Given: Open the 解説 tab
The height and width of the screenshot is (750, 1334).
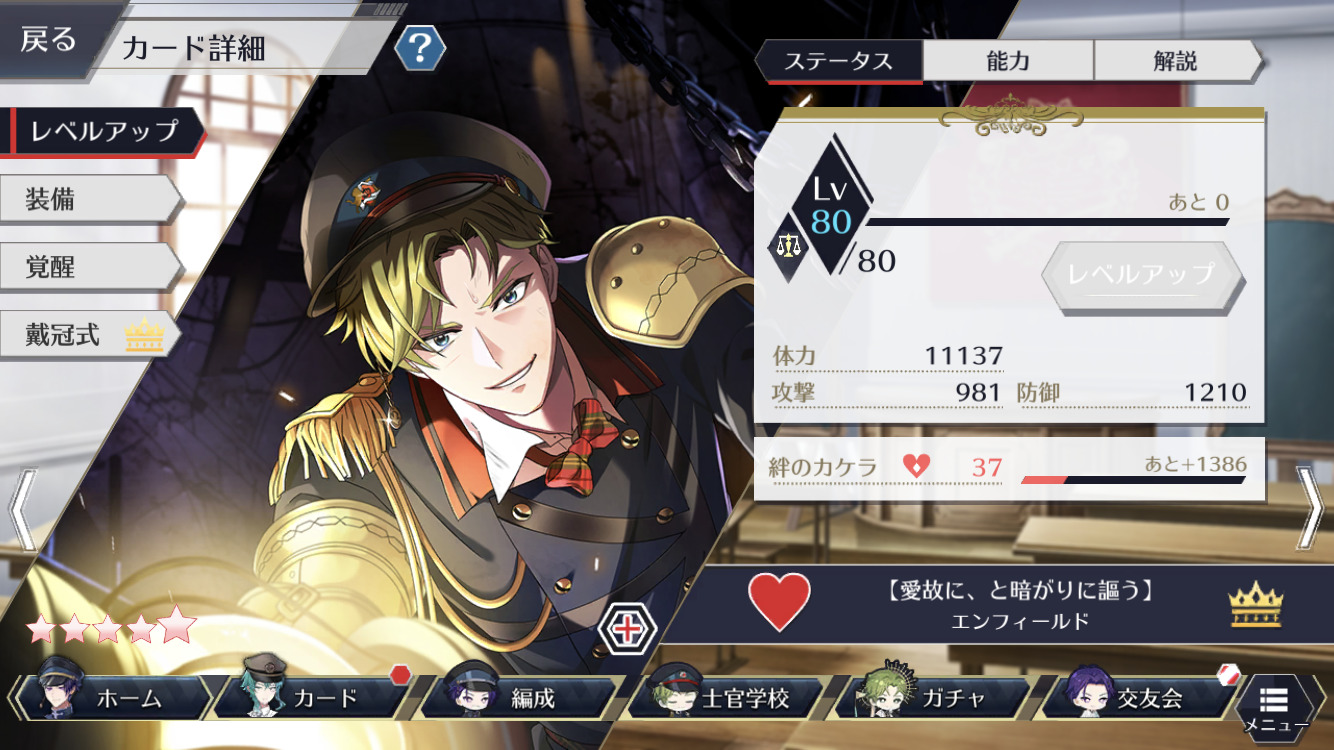Looking at the screenshot, I should tap(1177, 61).
